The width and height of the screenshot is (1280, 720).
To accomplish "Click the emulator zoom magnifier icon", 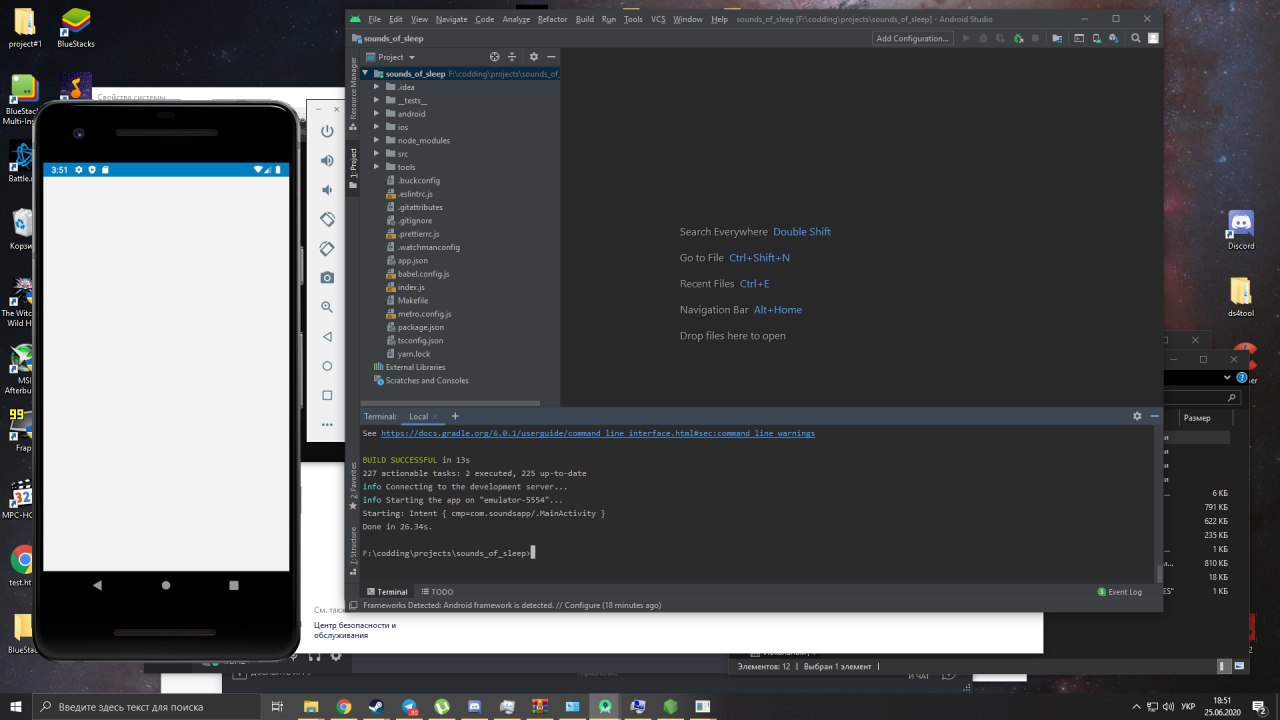I will [327, 307].
